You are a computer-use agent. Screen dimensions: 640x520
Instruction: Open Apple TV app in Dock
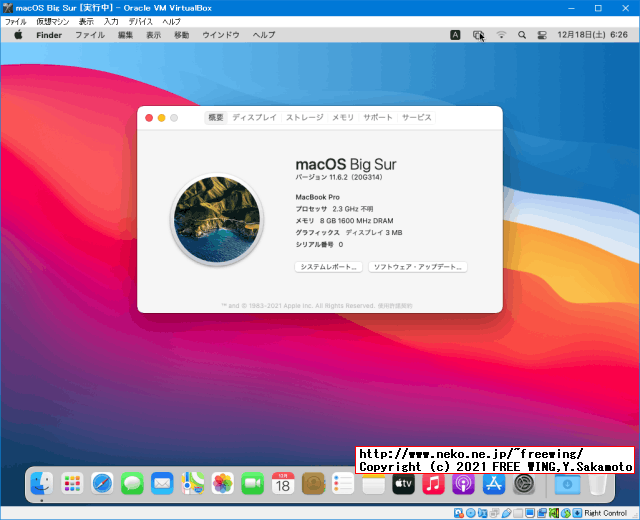(403, 484)
